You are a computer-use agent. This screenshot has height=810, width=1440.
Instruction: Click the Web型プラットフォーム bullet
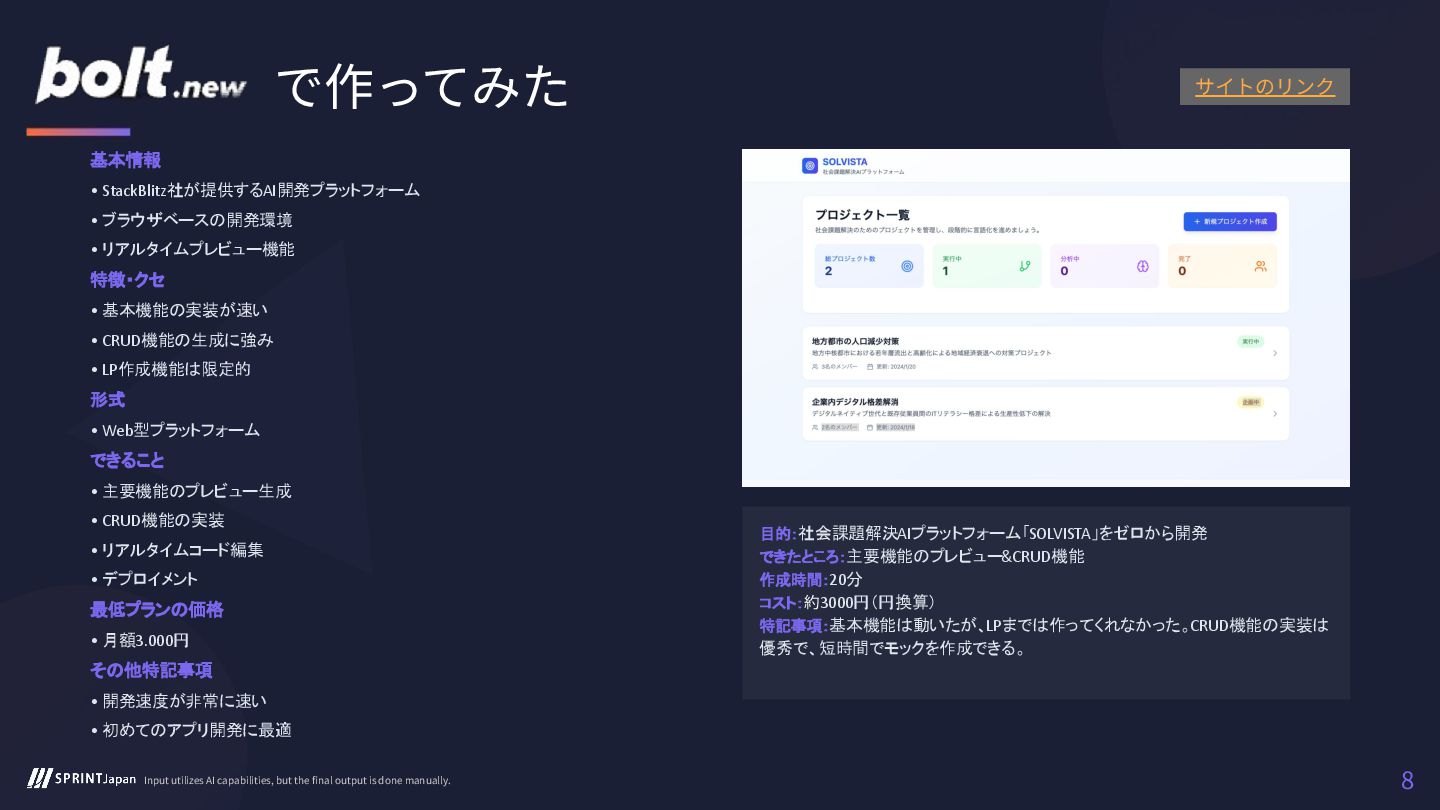181,430
